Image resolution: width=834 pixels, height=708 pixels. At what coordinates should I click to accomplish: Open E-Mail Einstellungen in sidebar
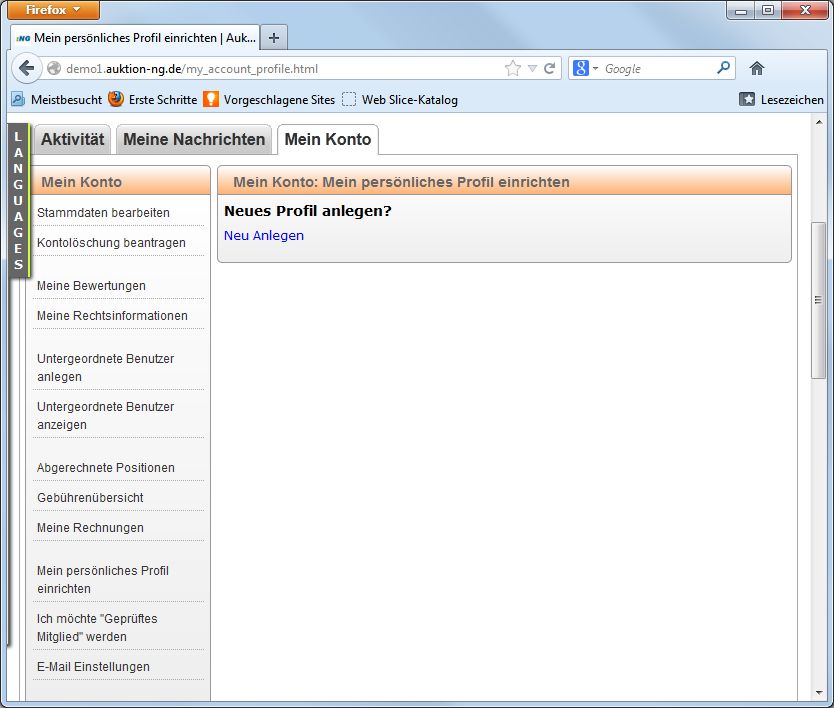93,667
